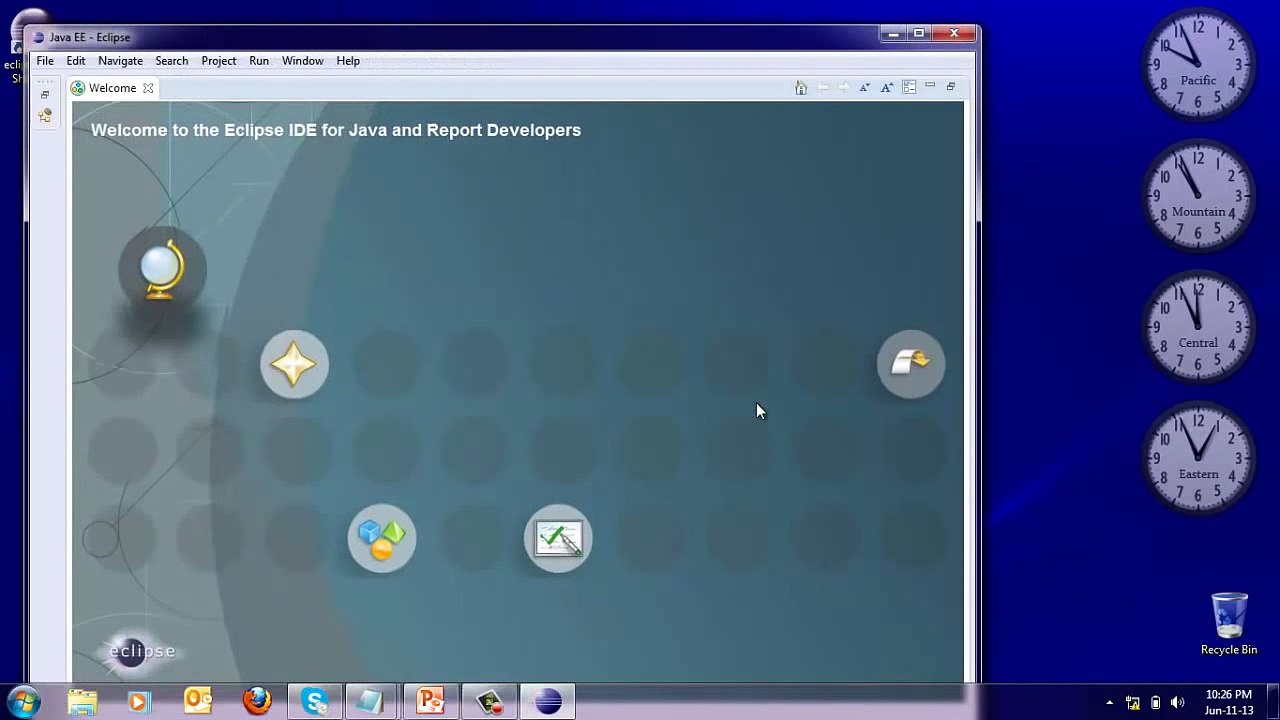Click the Restore icon in left trim bar
This screenshot has height=720, width=1280.
45,95
